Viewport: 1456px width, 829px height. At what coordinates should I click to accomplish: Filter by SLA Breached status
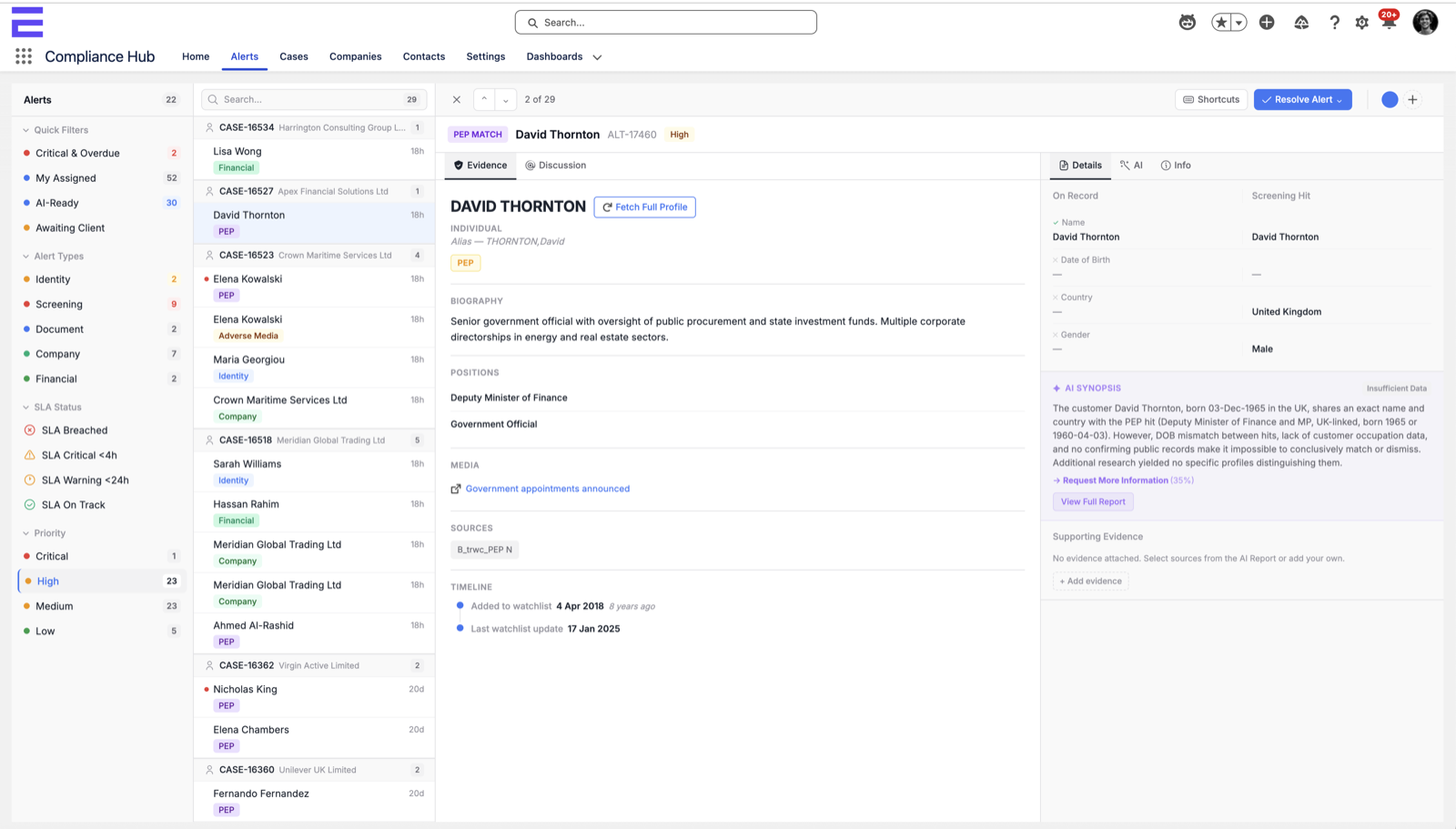click(x=102, y=430)
